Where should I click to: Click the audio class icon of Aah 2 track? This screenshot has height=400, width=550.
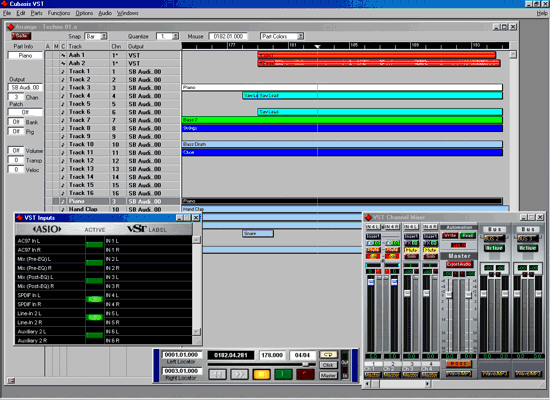coord(63,63)
